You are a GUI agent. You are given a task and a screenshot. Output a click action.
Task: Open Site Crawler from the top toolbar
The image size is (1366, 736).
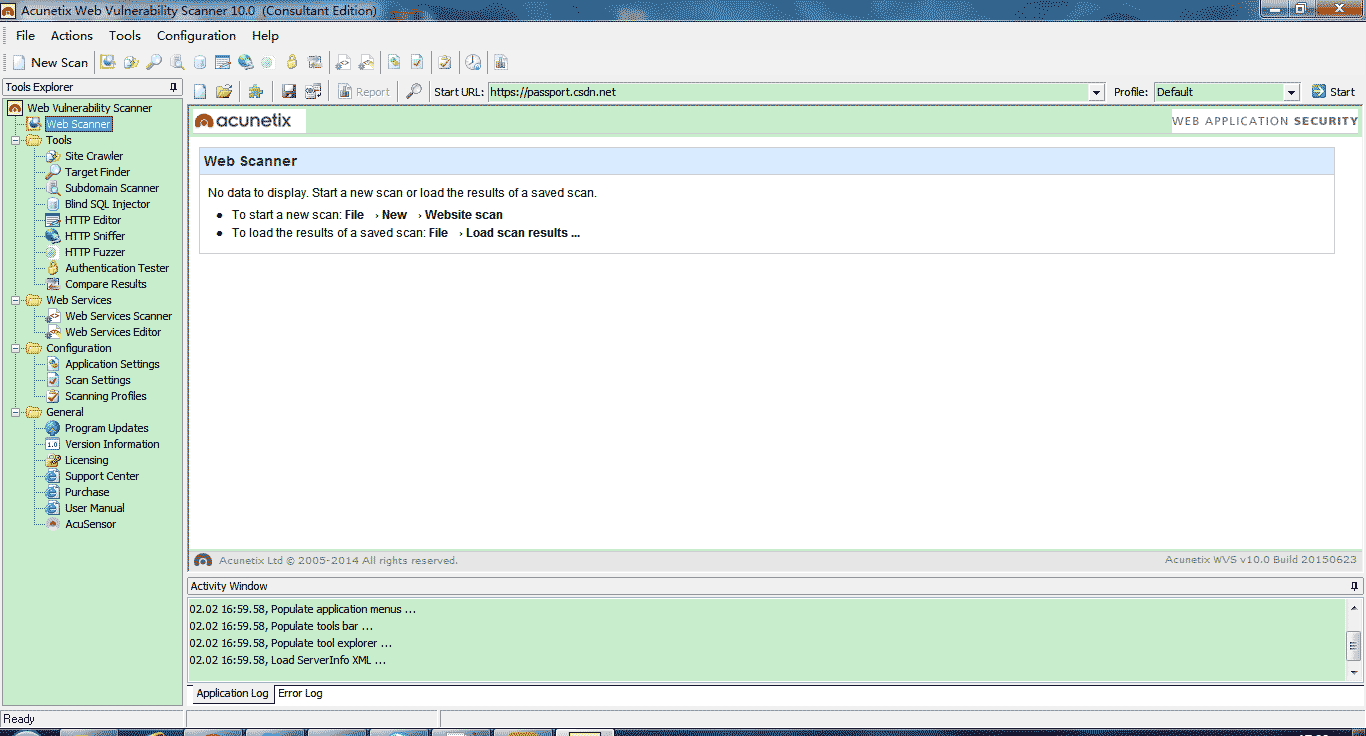(x=131, y=62)
